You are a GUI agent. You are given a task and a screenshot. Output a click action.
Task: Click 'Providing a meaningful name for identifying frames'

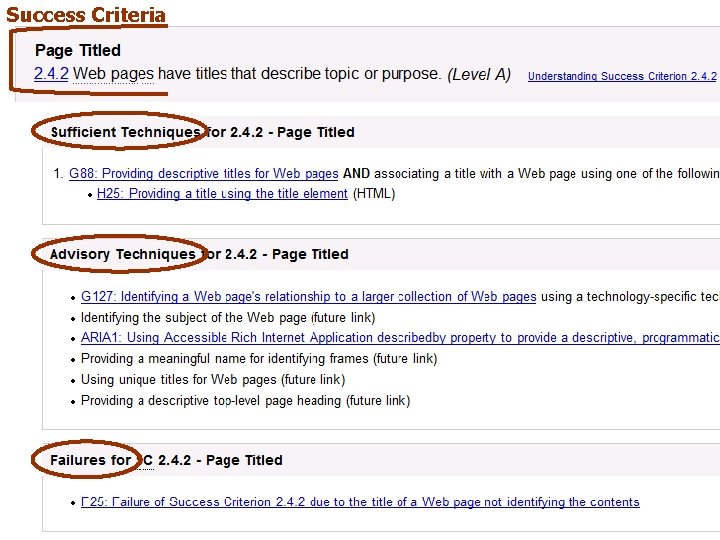[x=259, y=358]
